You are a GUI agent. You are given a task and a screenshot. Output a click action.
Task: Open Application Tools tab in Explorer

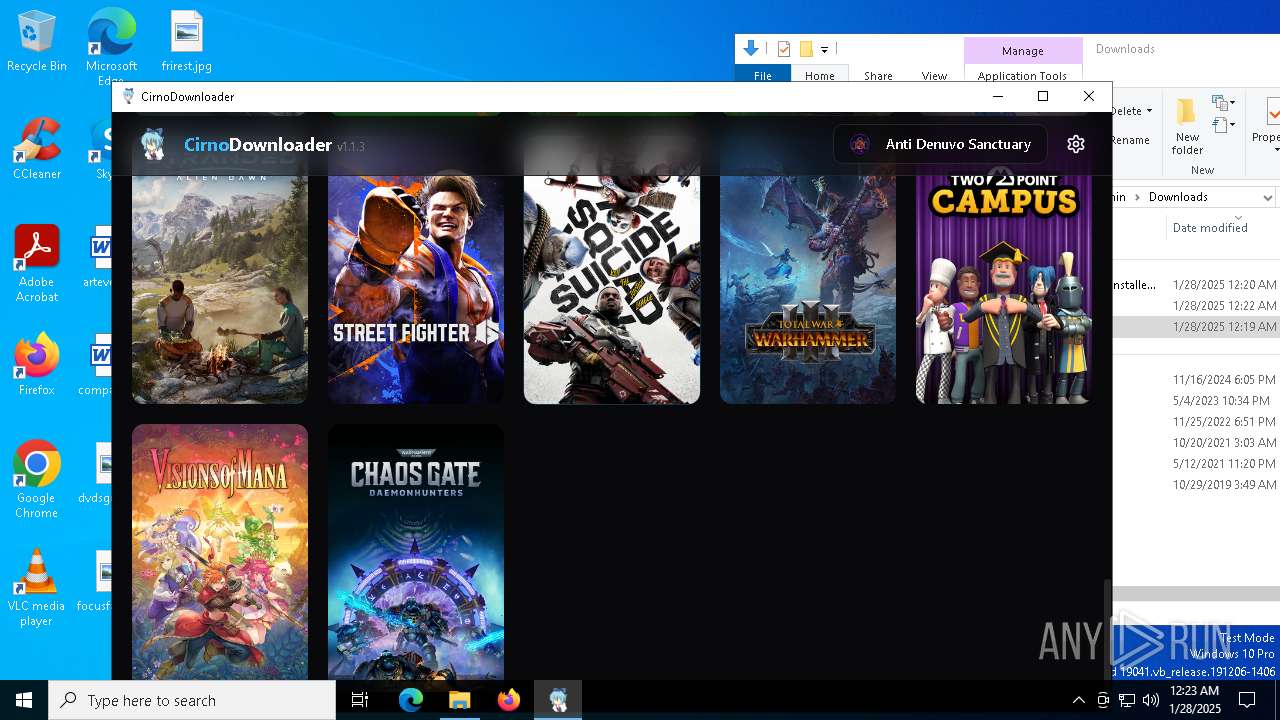coord(1023,76)
